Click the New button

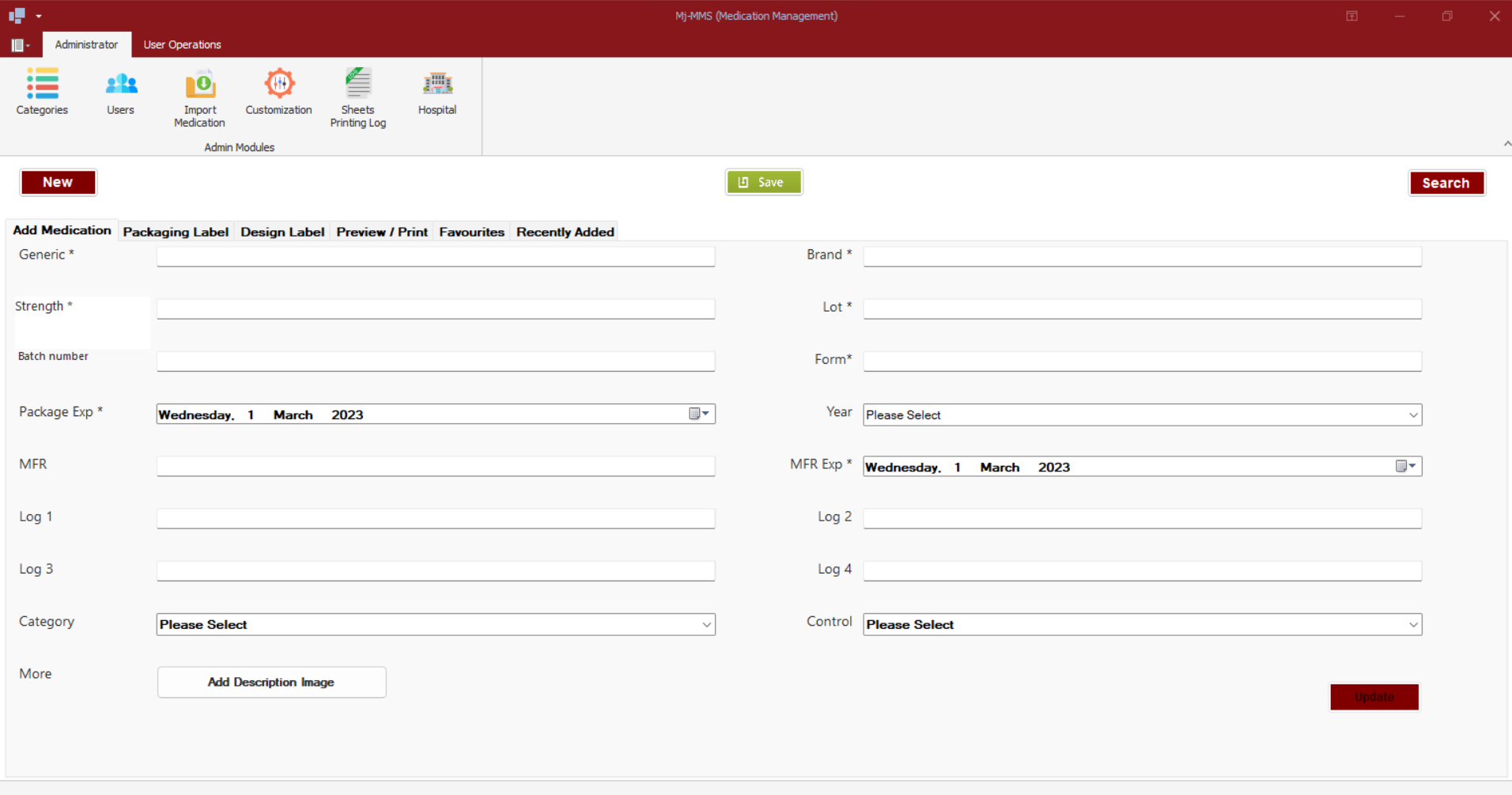(x=58, y=182)
